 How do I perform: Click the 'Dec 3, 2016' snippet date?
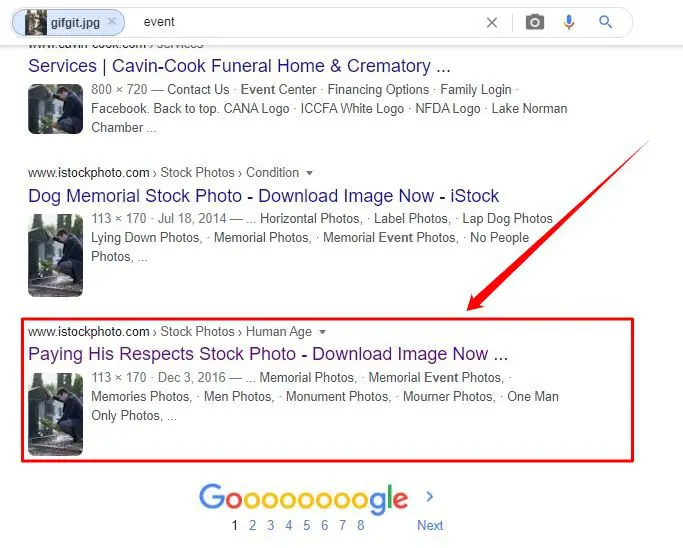(x=192, y=377)
